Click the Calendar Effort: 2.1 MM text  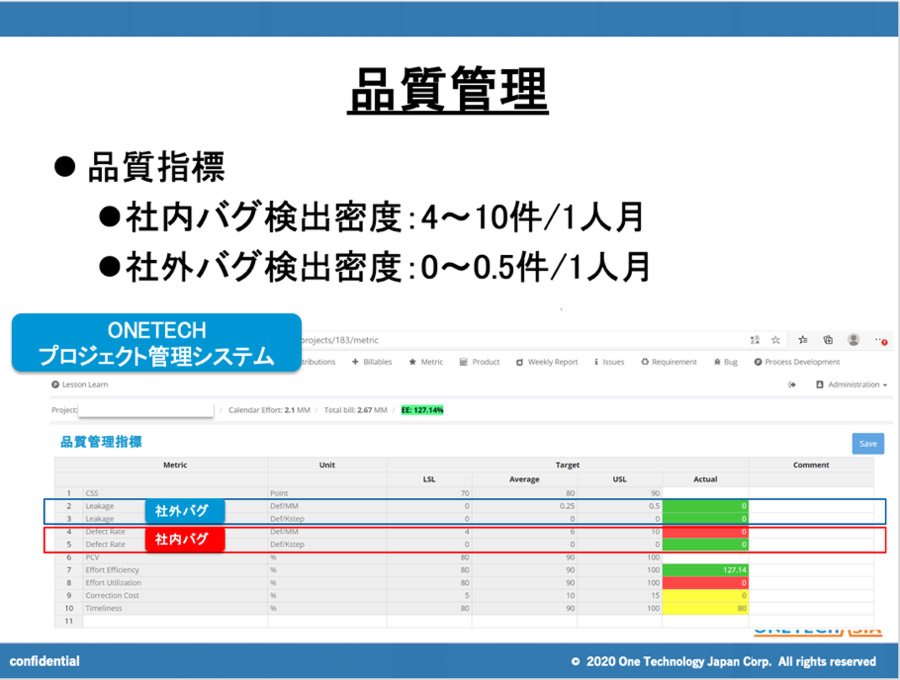pos(269,410)
